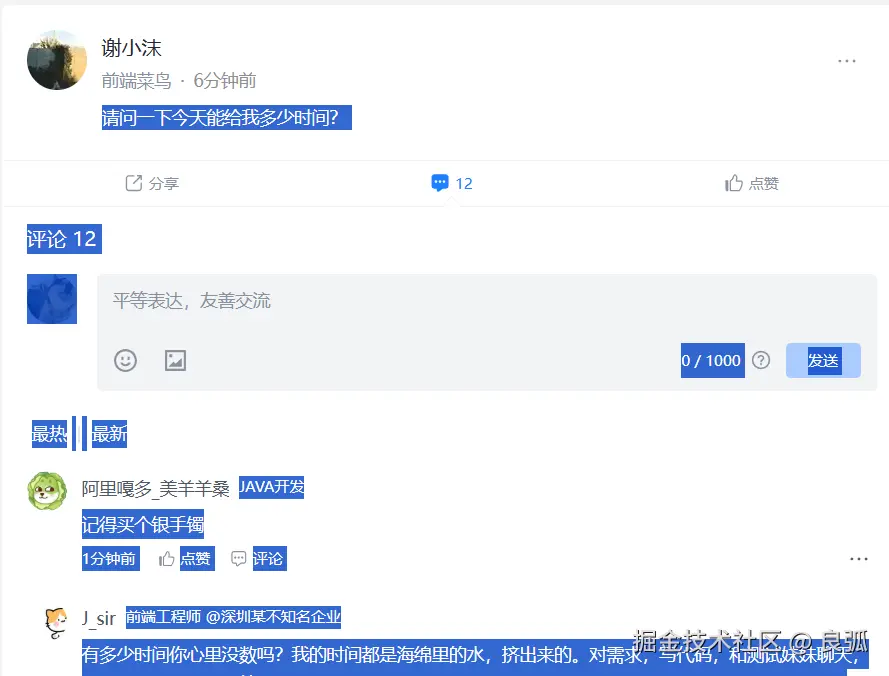Click the question-mark help icon near send

(760, 361)
